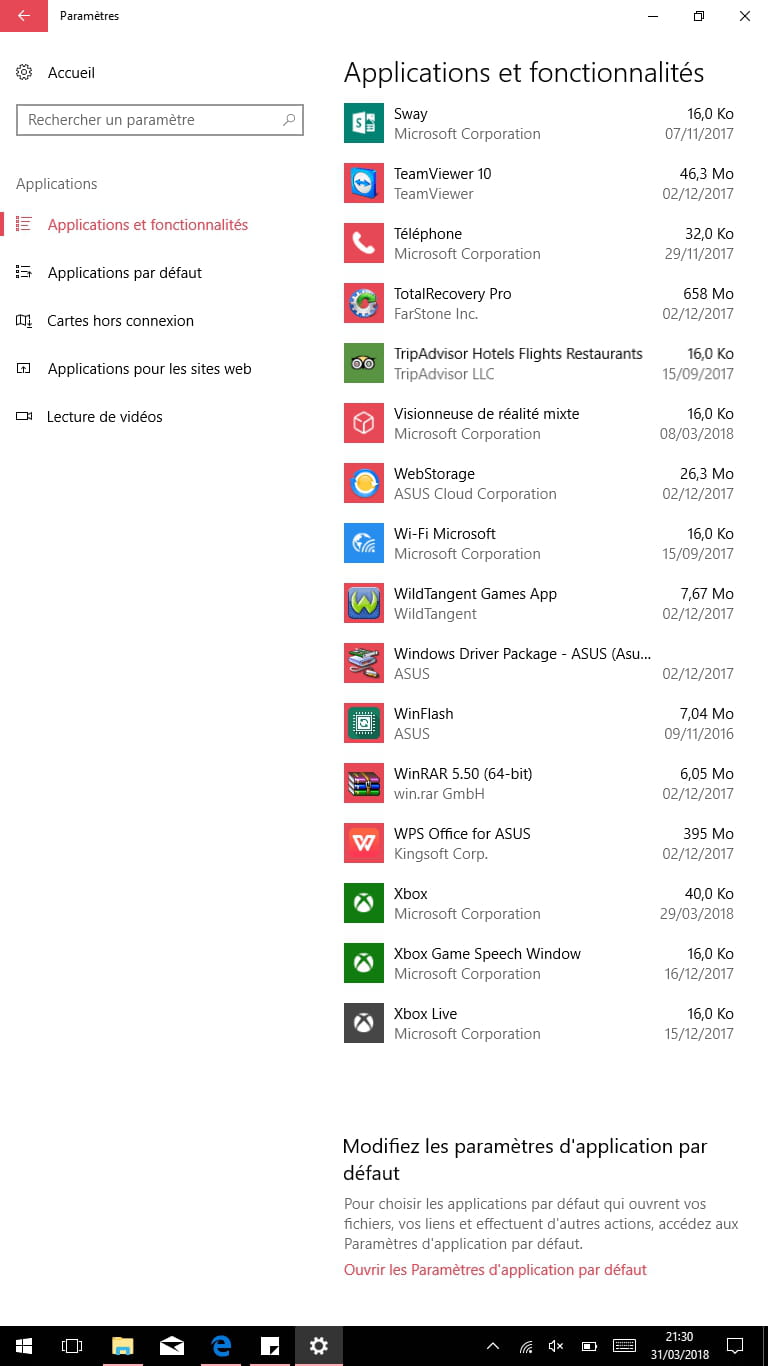The image size is (768, 1366).
Task: Select the WPS Office for ASUS icon
Action: pos(364,843)
